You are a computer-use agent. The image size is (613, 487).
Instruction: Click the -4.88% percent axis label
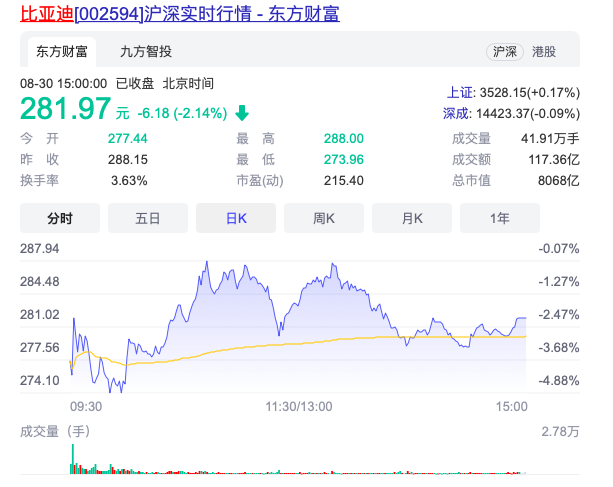(559, 380)
